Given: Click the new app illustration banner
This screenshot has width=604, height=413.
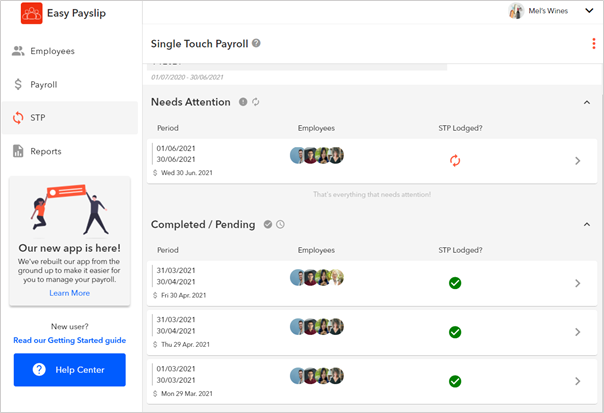Looking at the screenshot, I should click(70, 209).
